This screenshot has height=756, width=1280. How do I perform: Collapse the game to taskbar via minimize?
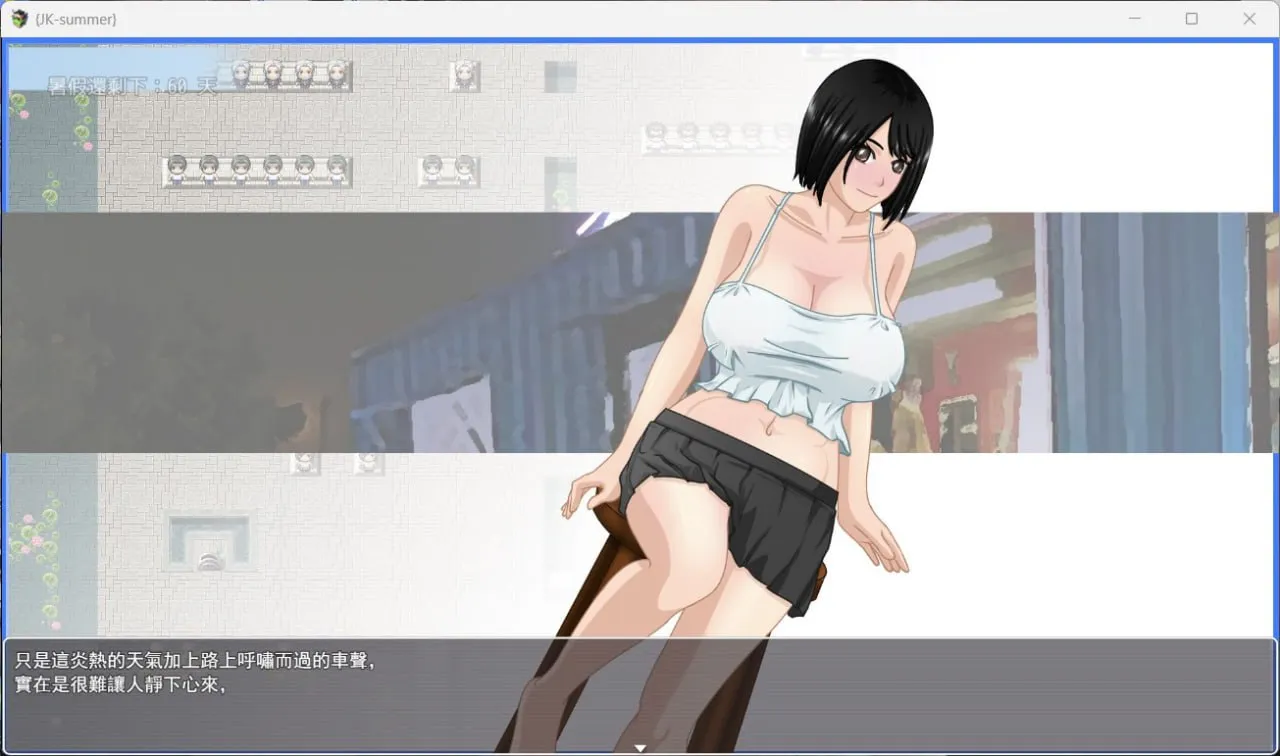1135,19
